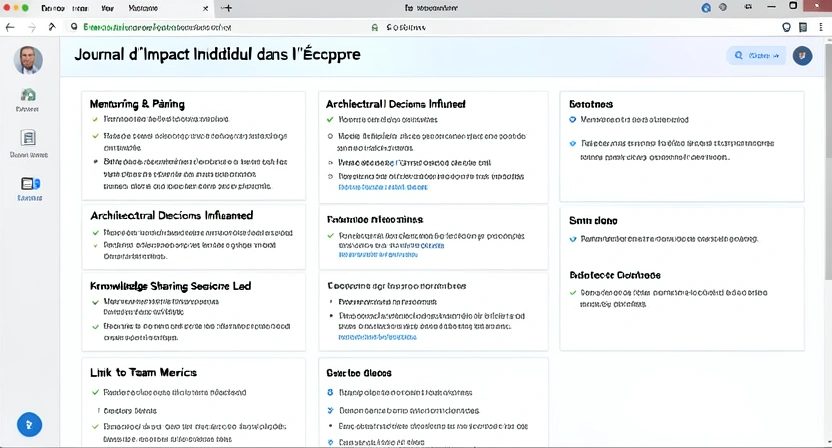This screenshot has width=832, height=448.
Task: Toggle the checkmark in the middle Architectrall Decioms card
Action: [330, 119]
